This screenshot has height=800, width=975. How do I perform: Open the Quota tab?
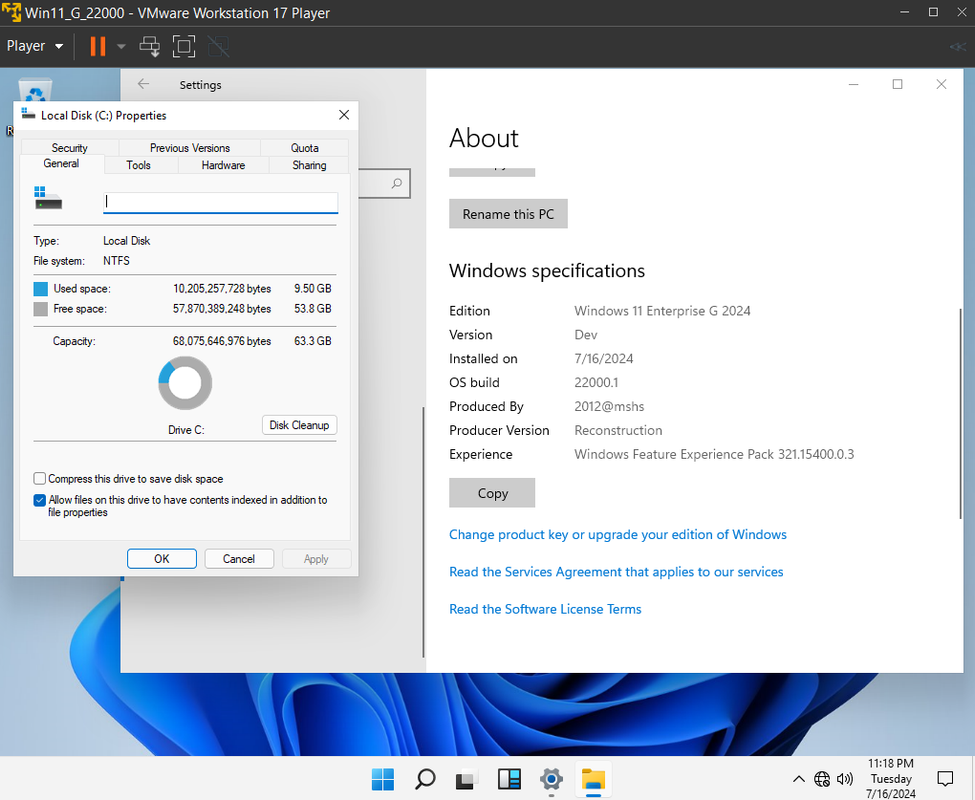pyautogui.click(x=305, y=147)
